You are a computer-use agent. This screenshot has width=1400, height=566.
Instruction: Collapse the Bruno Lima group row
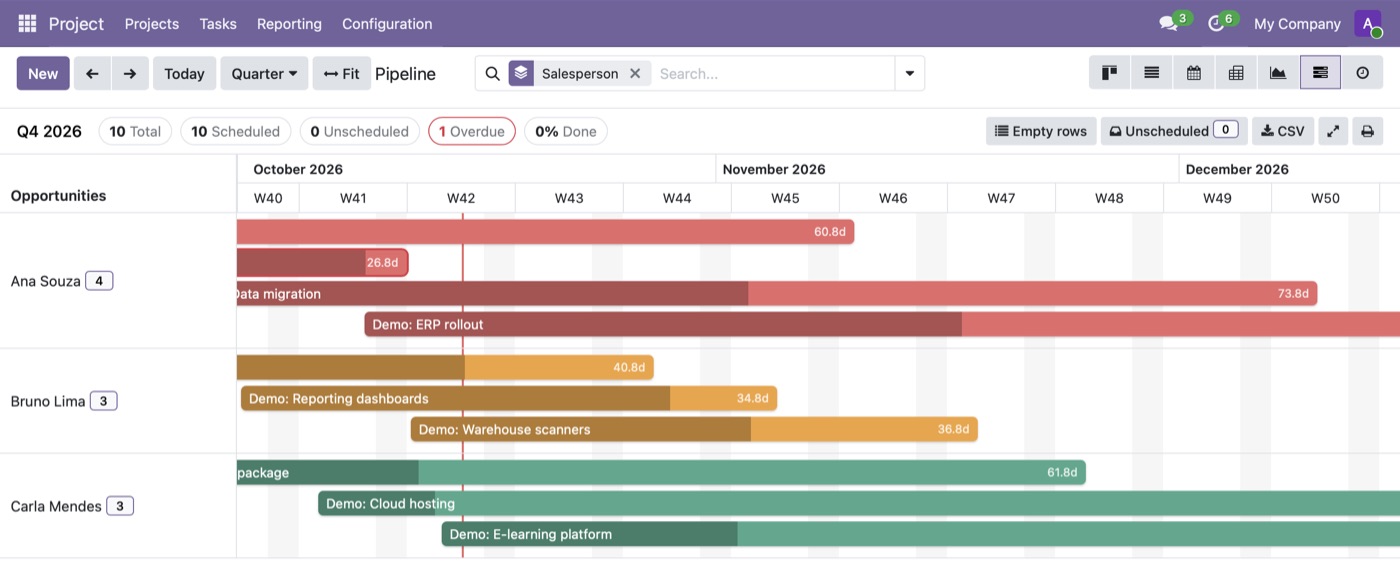[x=118, y=401]
